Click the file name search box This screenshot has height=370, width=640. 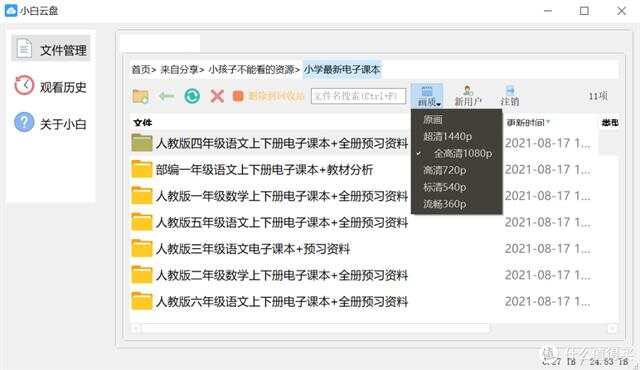[x=358, y=96]
